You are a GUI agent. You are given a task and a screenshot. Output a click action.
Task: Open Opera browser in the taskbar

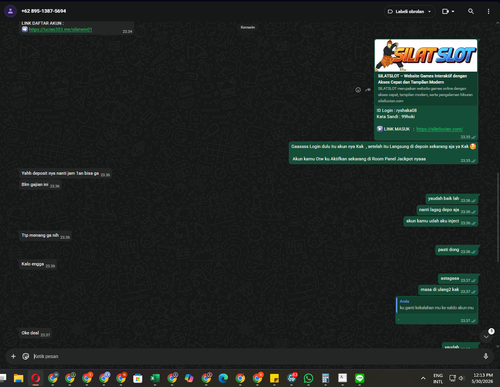pyautogui.click(x=36, y=378)
